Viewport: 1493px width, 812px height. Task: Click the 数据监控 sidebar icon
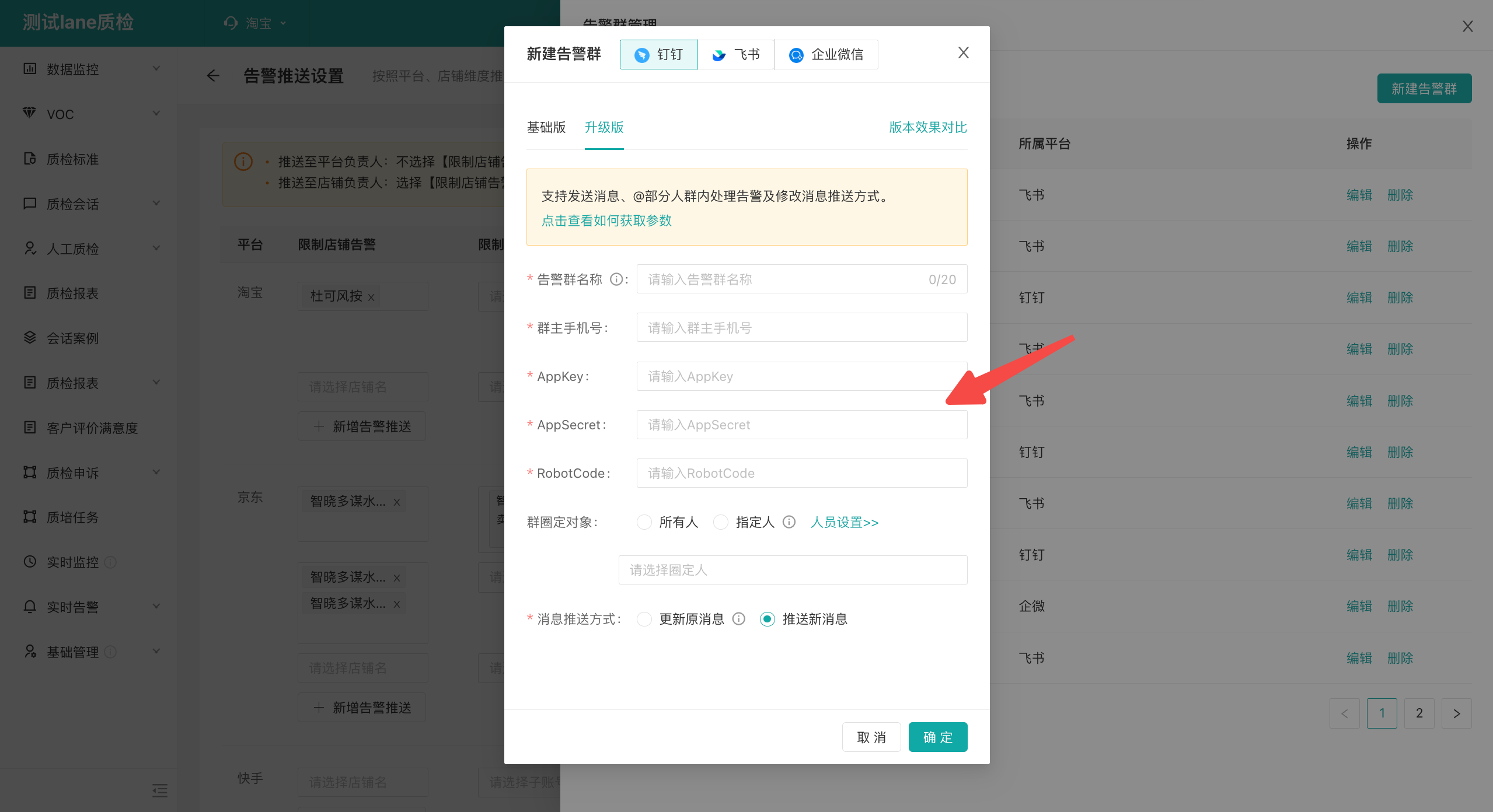tap(30, 69)
